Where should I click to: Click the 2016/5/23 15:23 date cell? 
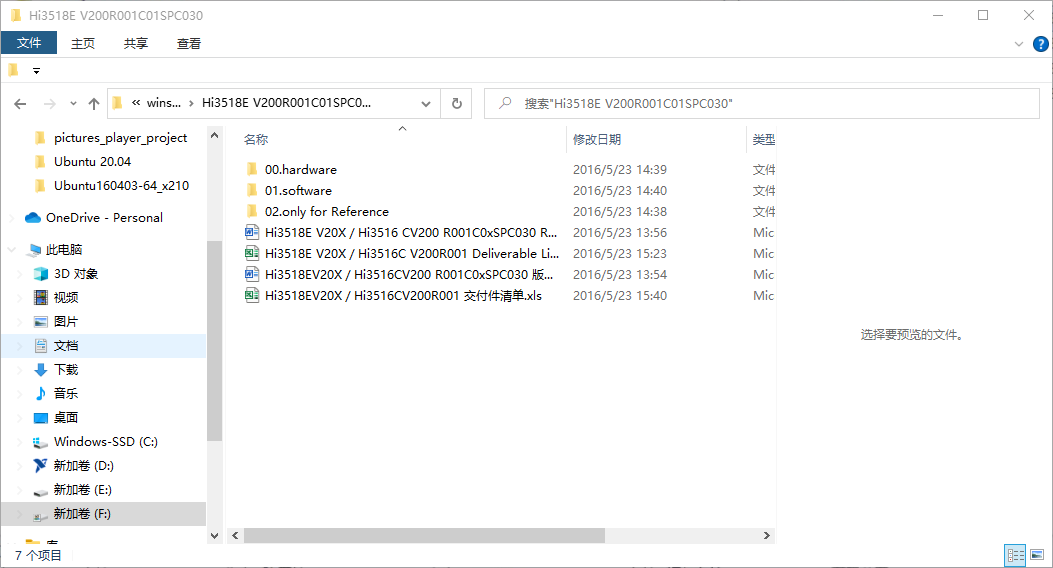619,253
